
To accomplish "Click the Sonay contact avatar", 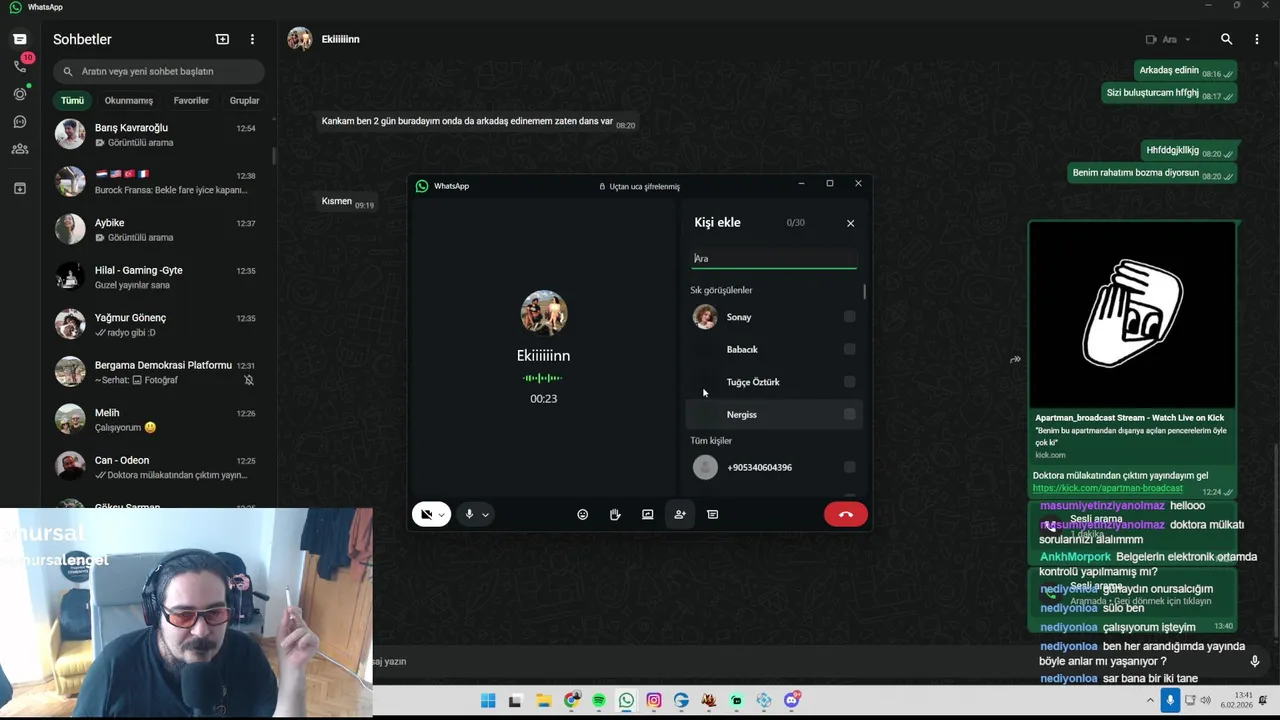I will click(705, 317).
